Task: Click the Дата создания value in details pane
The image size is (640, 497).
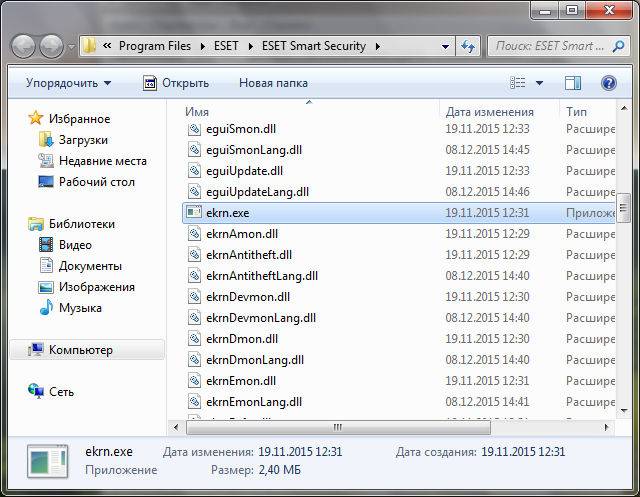Action: (523, 452)
